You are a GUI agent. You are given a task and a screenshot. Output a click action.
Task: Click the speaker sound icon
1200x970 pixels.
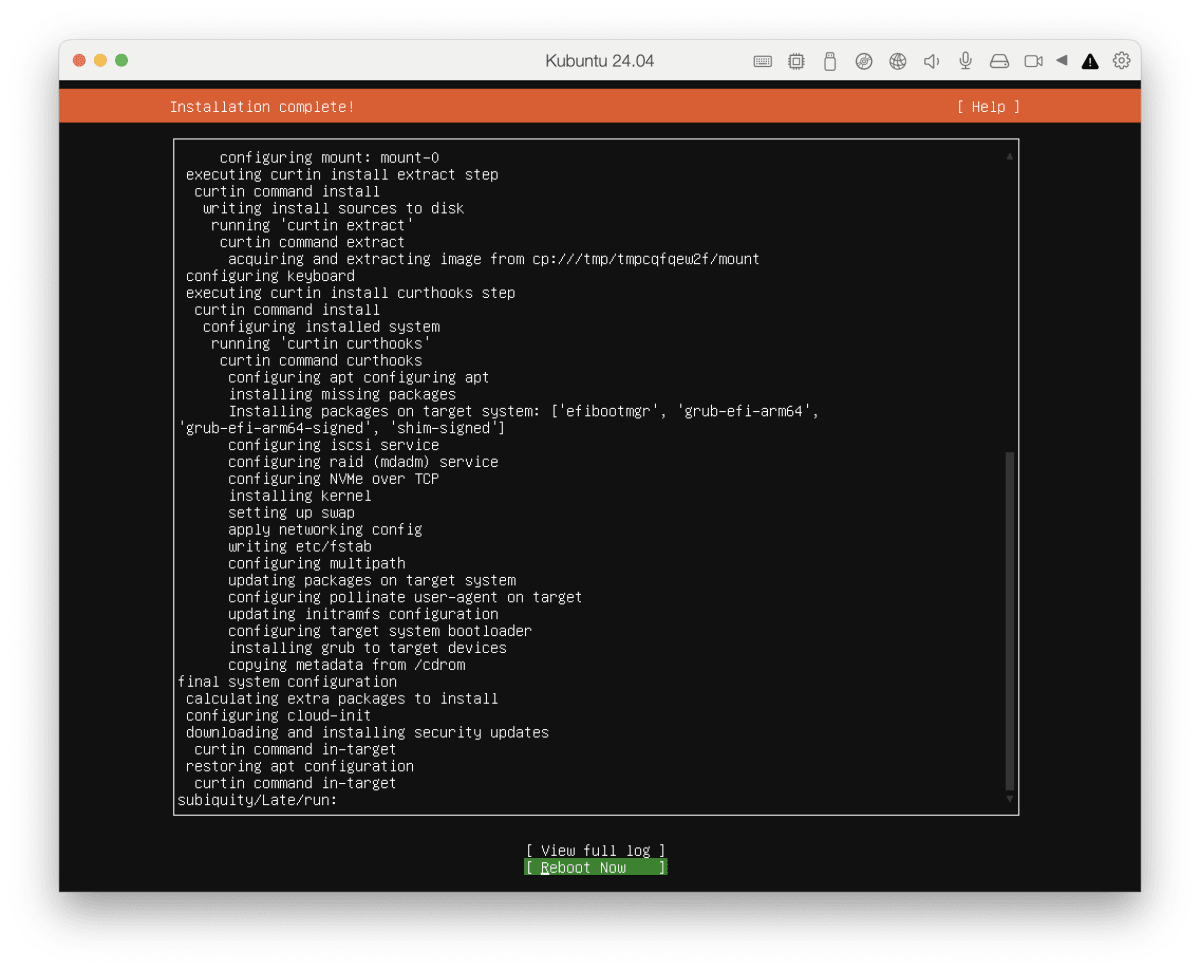[x=931, y=61]
